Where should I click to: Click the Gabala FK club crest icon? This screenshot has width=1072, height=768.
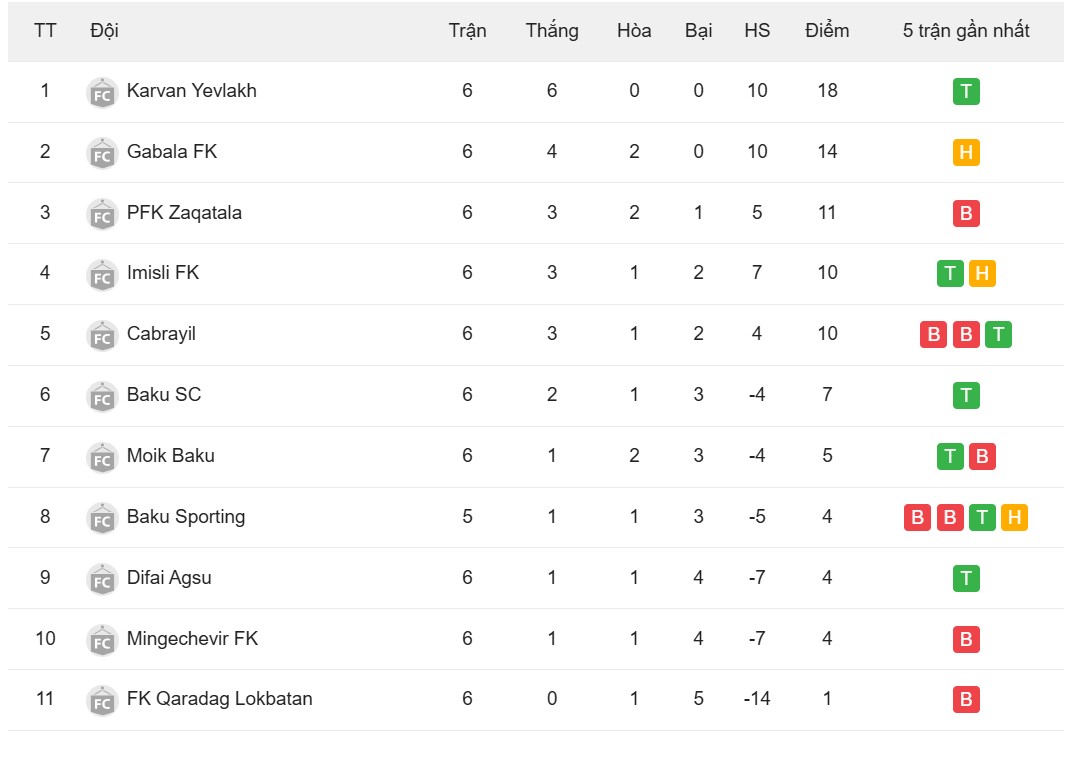tap(102, 153)
